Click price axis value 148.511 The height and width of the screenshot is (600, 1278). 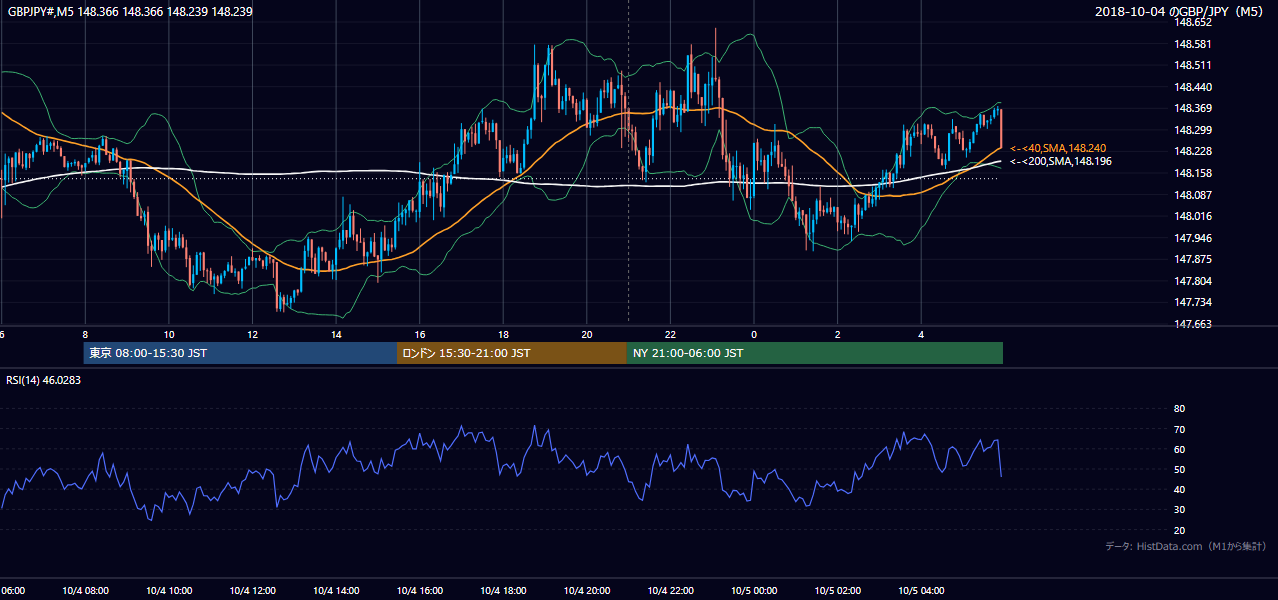click(1192, 65)
